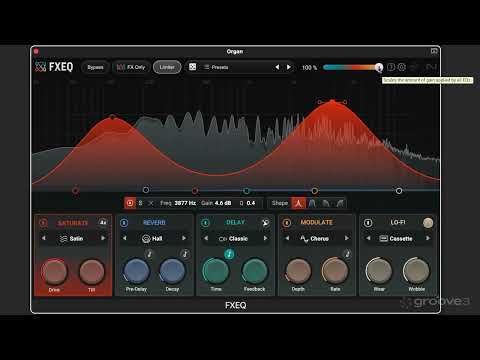Toggle the Reverb module power button
480x360 pixels.
(124, 223)
